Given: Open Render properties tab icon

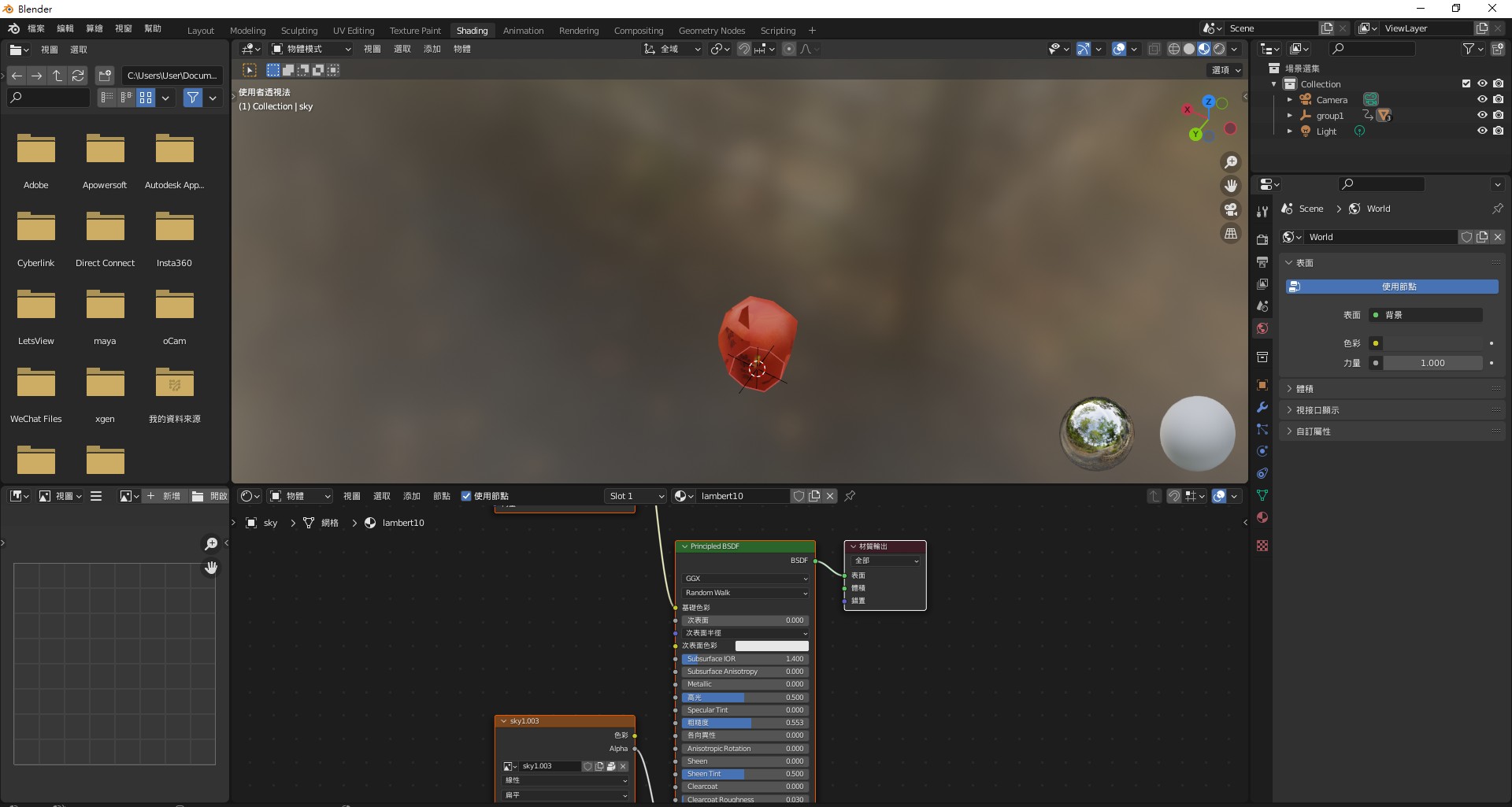Looking at the screenshot, I should [1262, 239].
